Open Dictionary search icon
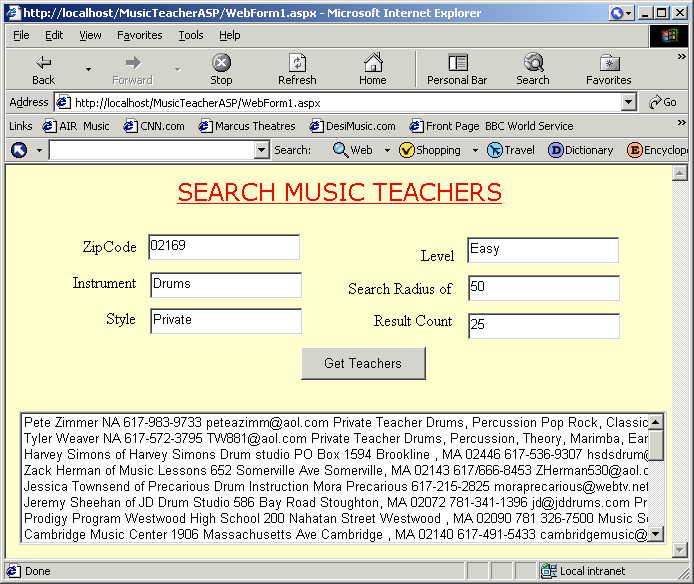The image size is (694, 584). (x=555, y=150)
